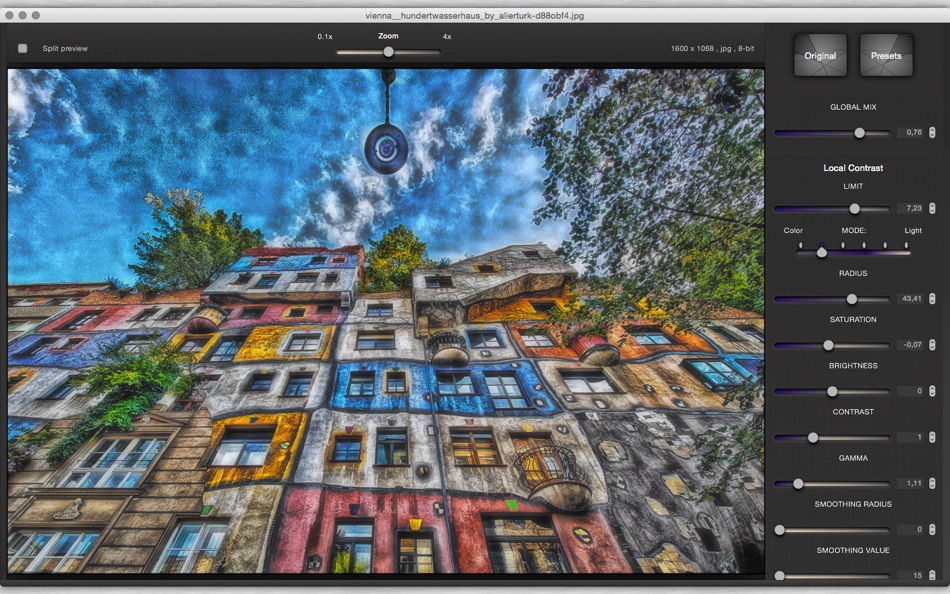Adjust the Contrast slider
Viewport: 950px width, 594px height.
pyautogui.click(x=813, y=437)
